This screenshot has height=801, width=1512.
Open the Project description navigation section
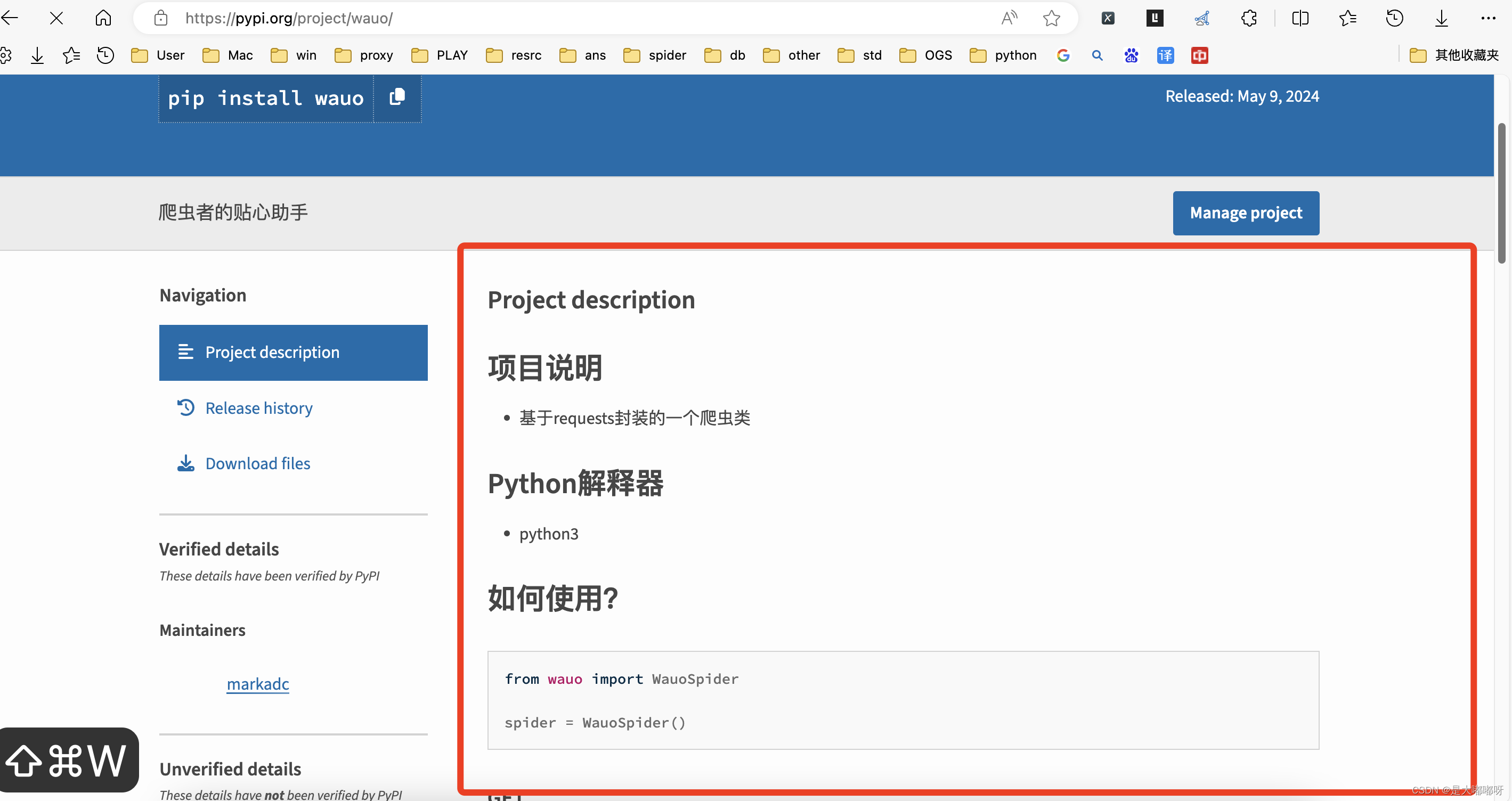click(293, 352)
